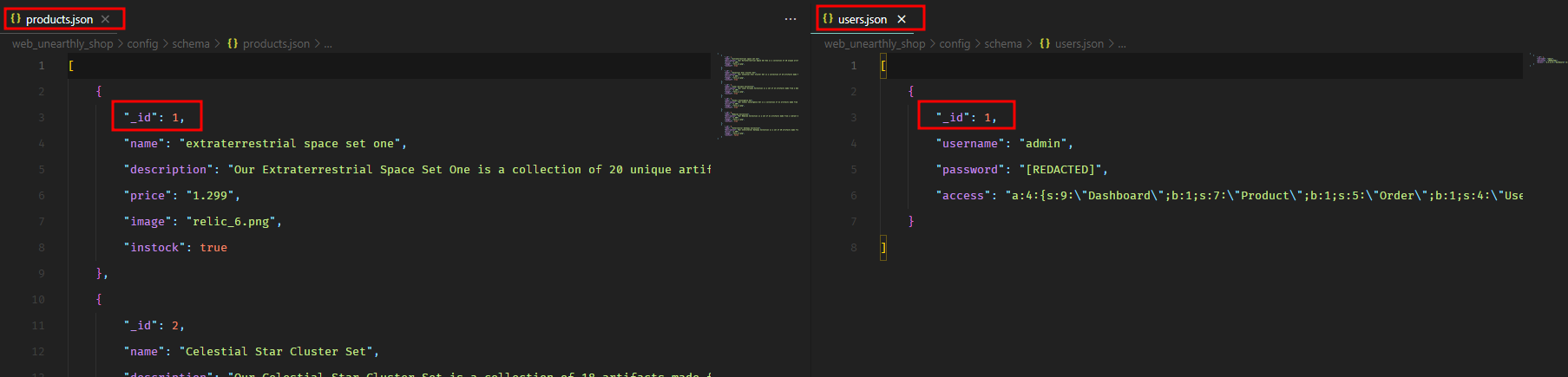Open More Actions menu in left editor group

pos(790,19)
